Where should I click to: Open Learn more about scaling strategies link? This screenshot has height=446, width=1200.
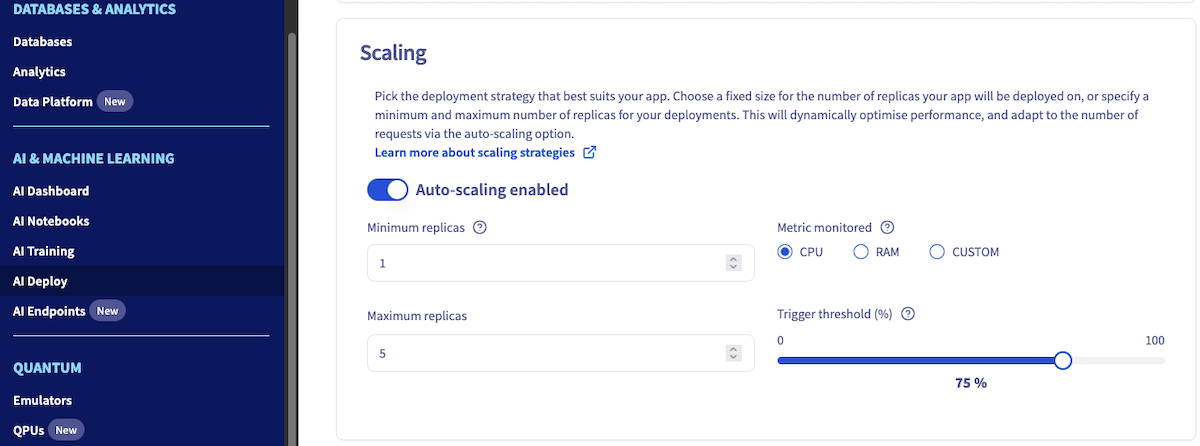tap(474, 153)
